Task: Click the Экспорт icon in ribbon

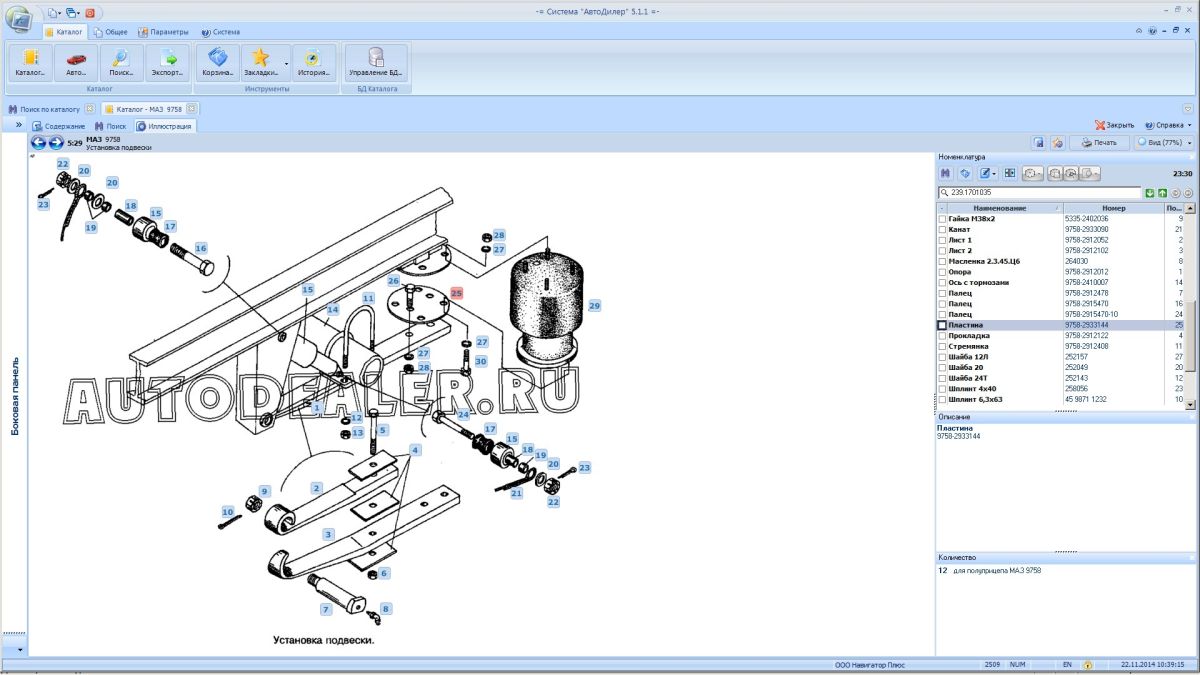Action: point(167,62)
